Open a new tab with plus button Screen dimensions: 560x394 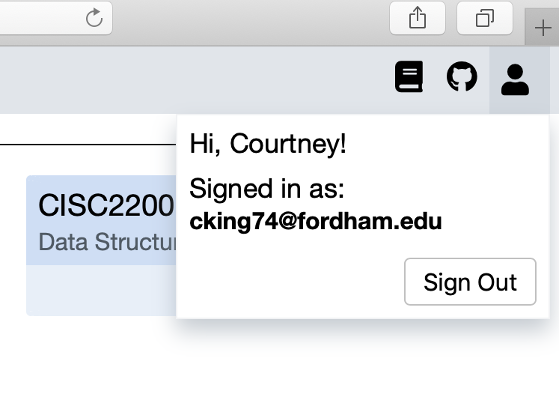click(542, 28)
